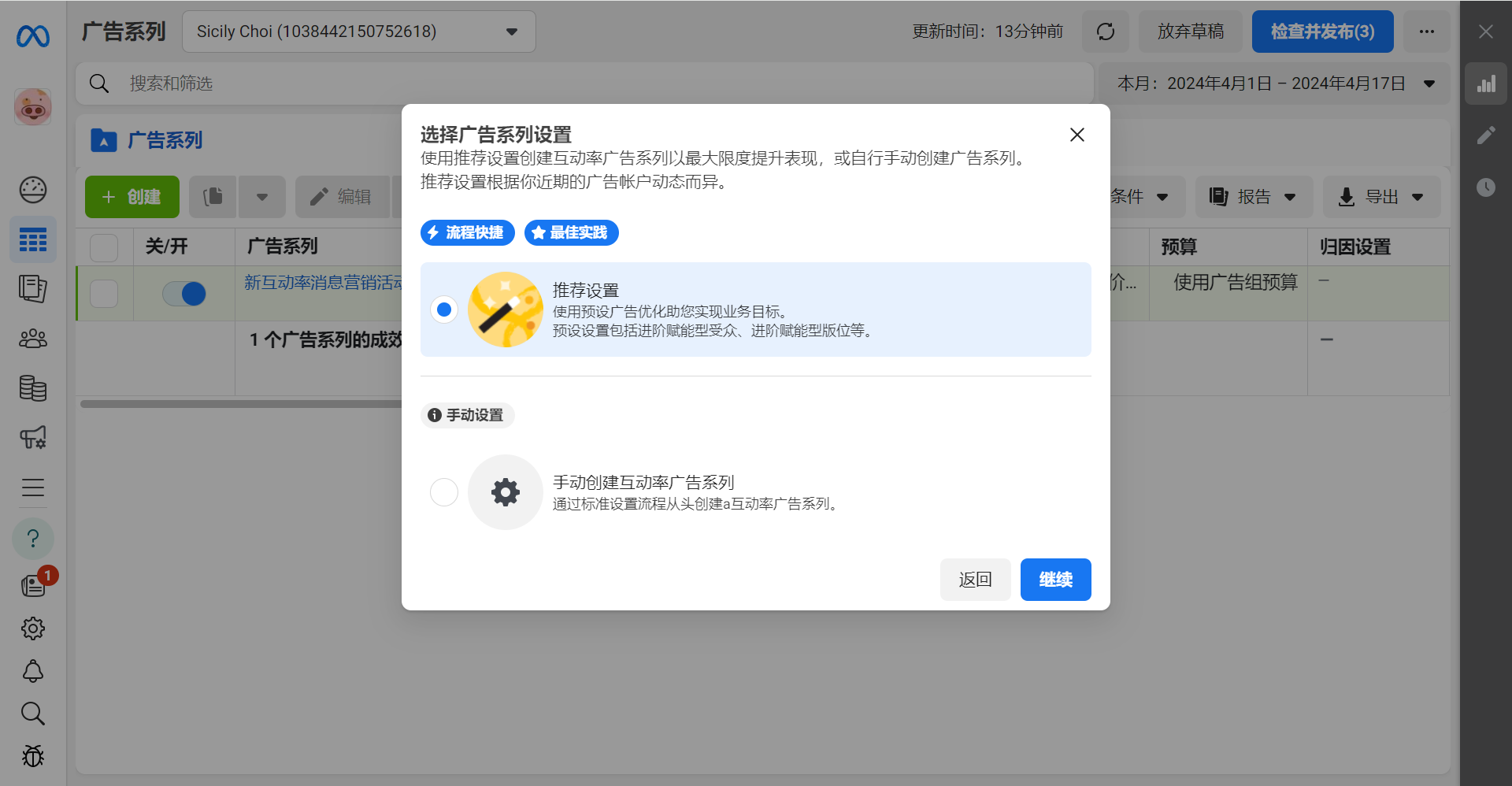Screen dimensions: 1512x786
Task: Tick the select-all checkbox in table header
Action: (104, 247)
